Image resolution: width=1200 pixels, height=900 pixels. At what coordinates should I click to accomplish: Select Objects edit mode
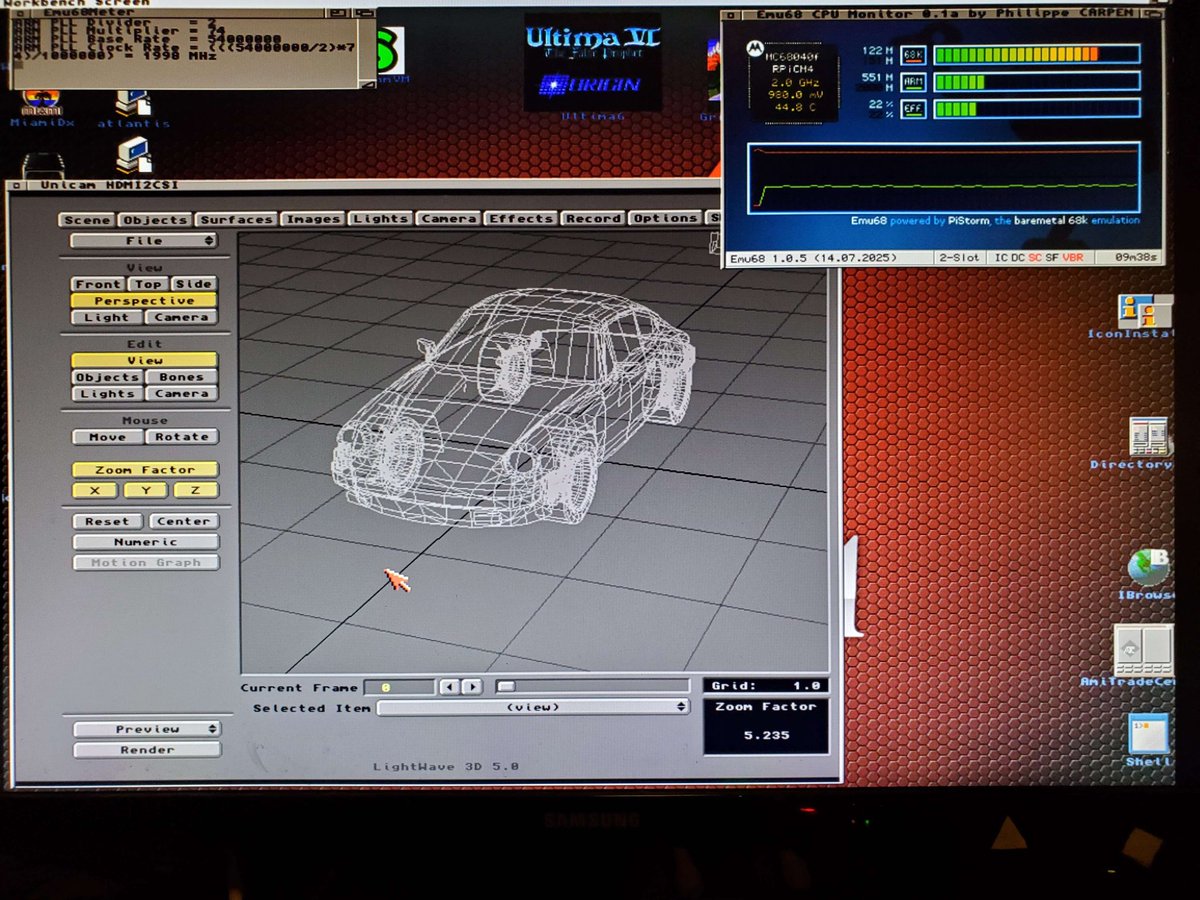click(x=107, y=377)
